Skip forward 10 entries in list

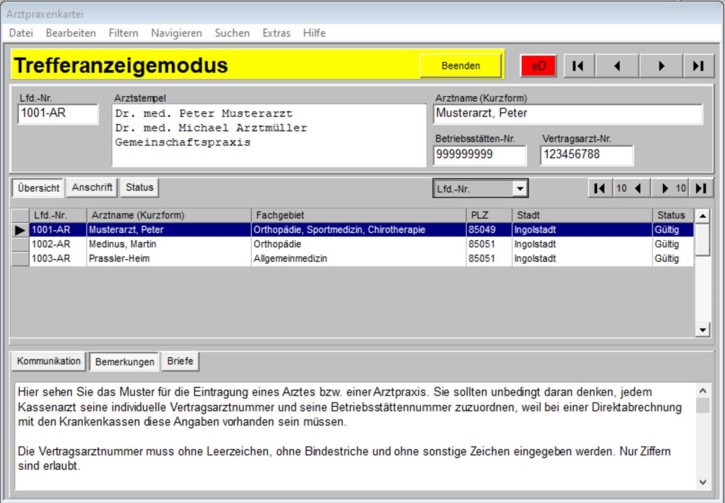pyautogui.click(x=670, y=188)
